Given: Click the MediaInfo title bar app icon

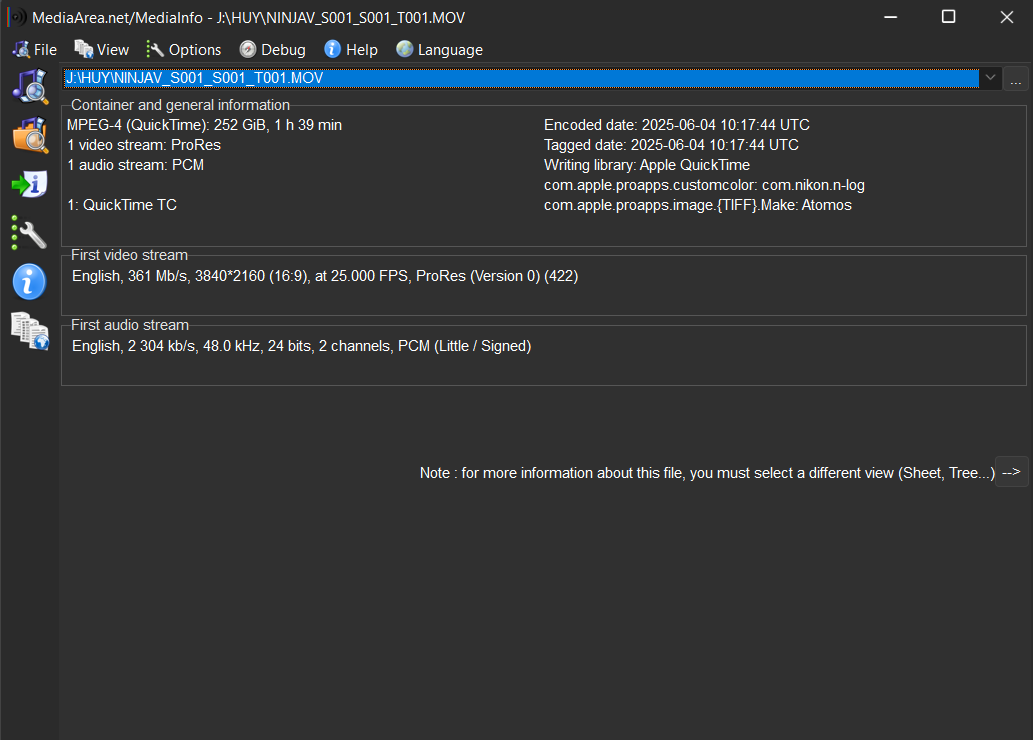Looking at the screenshot, I should click(17, 17).
